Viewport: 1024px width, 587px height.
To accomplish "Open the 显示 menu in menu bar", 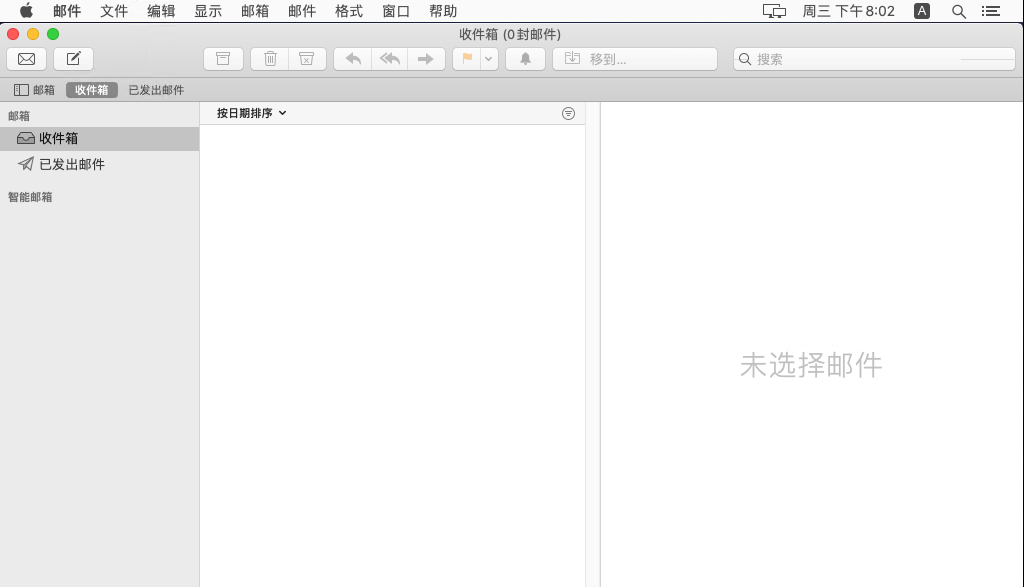I will click(208, 11).
